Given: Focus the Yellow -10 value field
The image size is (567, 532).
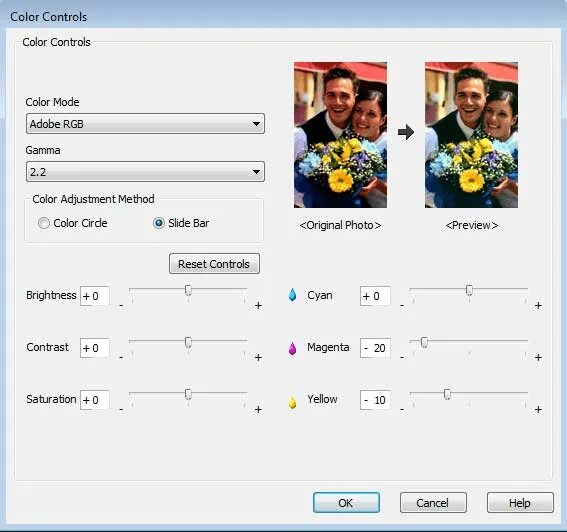Looking at the screenshot, I should tap(375, 400).
